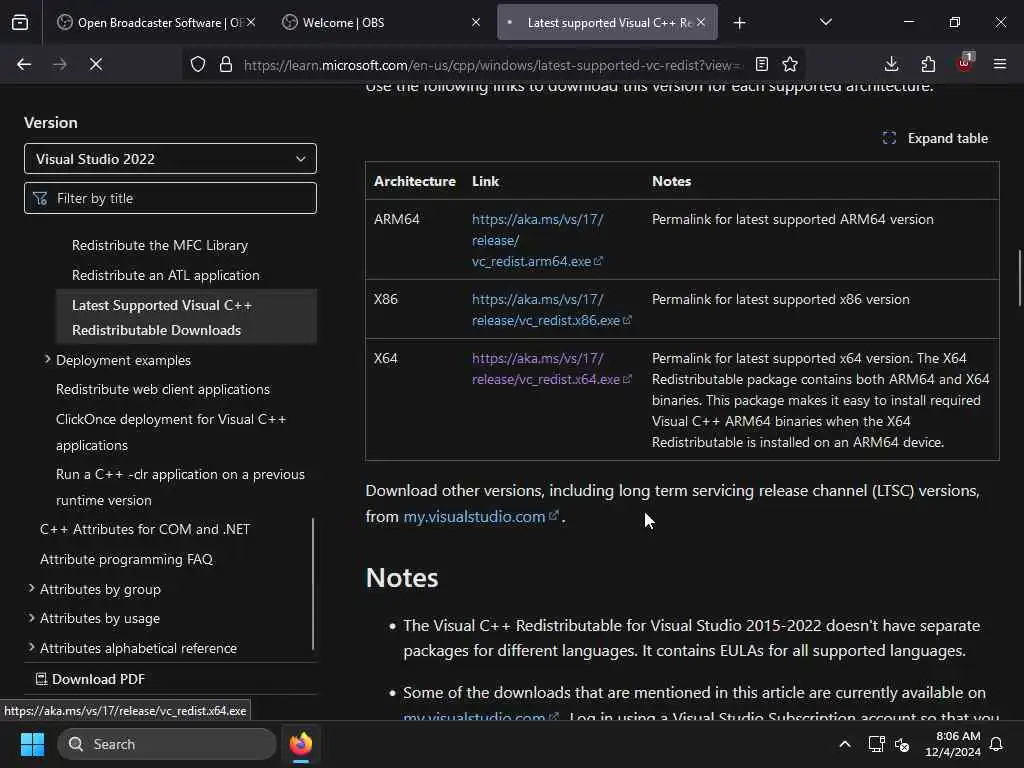This screenshot has width=1024, height=768.
Task: Click the Notes section heading
Action: pyautogui.click(x=402, y=578)
